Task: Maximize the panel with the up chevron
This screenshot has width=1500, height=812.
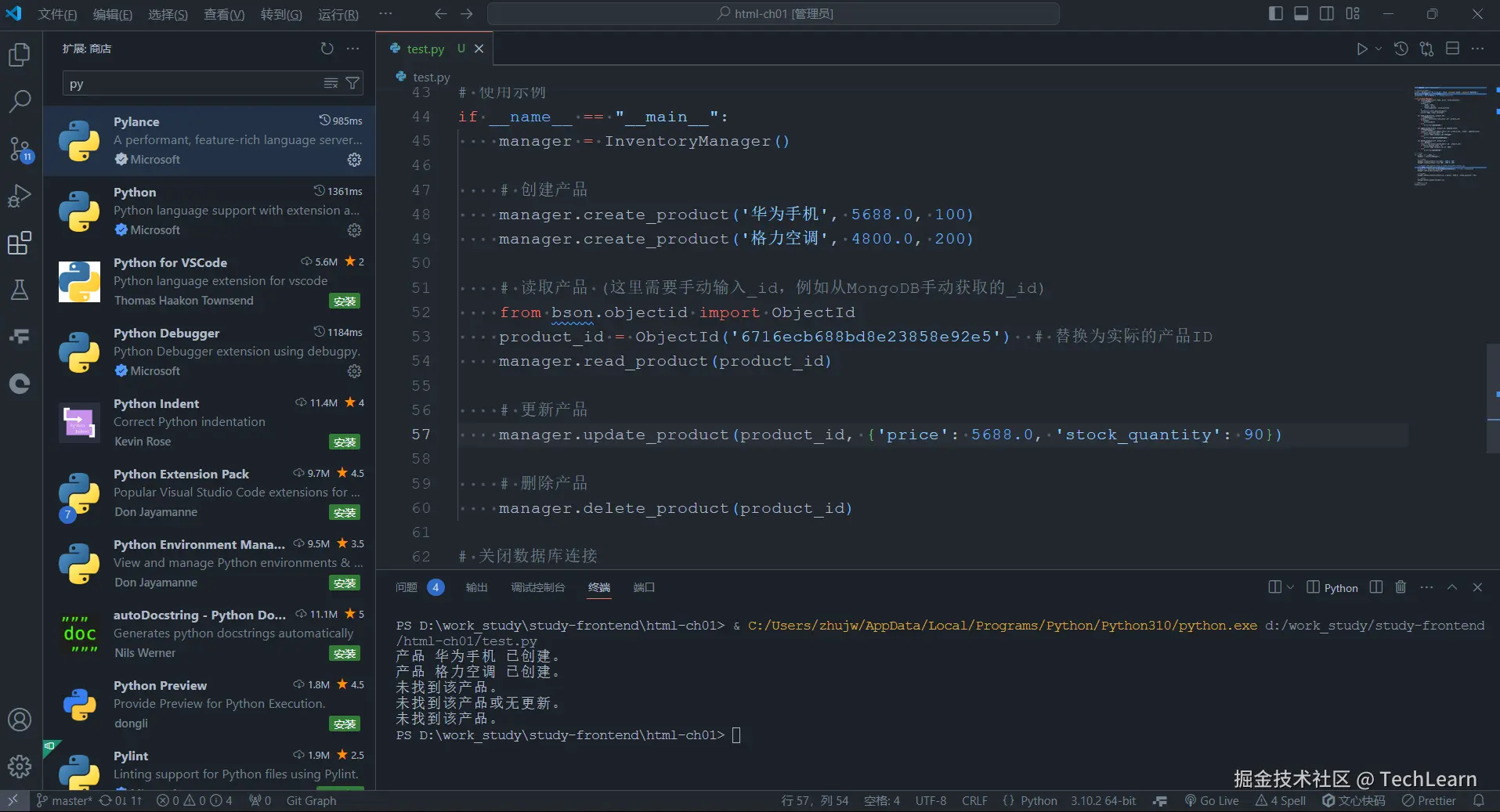Action: 1452,587
